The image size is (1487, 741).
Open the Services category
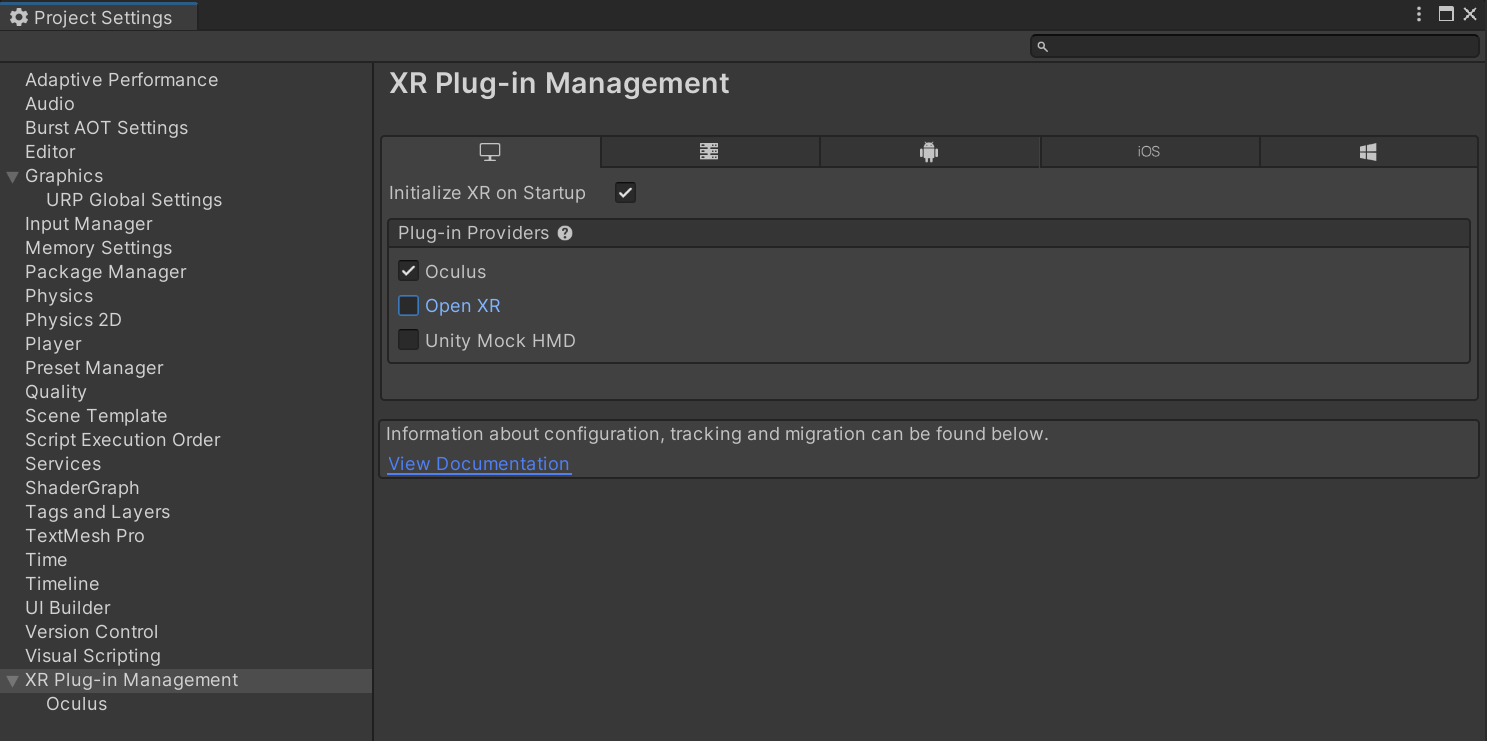click(63, 464)
